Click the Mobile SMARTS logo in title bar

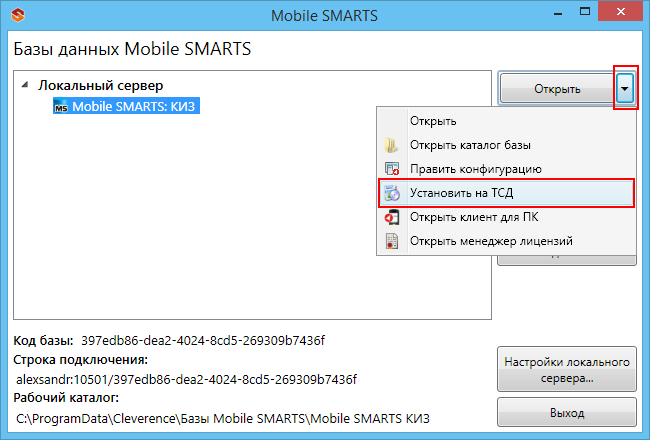click(18, 15)
